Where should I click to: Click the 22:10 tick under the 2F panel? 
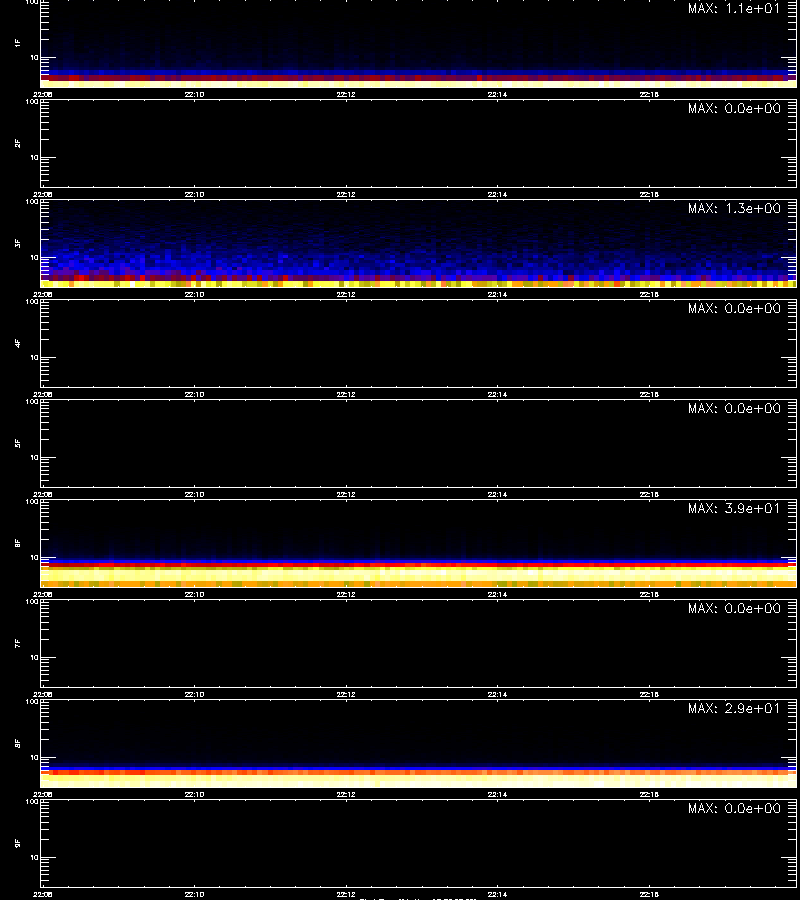(194, 195)
